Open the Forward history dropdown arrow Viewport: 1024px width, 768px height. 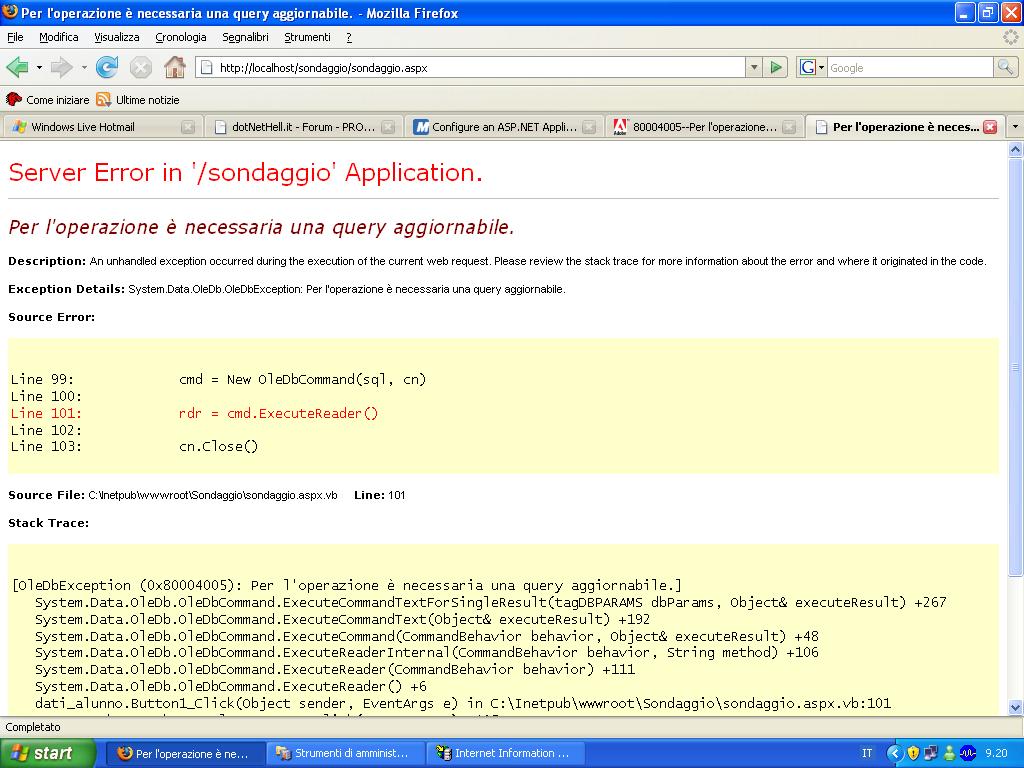[x=84, y=67]
